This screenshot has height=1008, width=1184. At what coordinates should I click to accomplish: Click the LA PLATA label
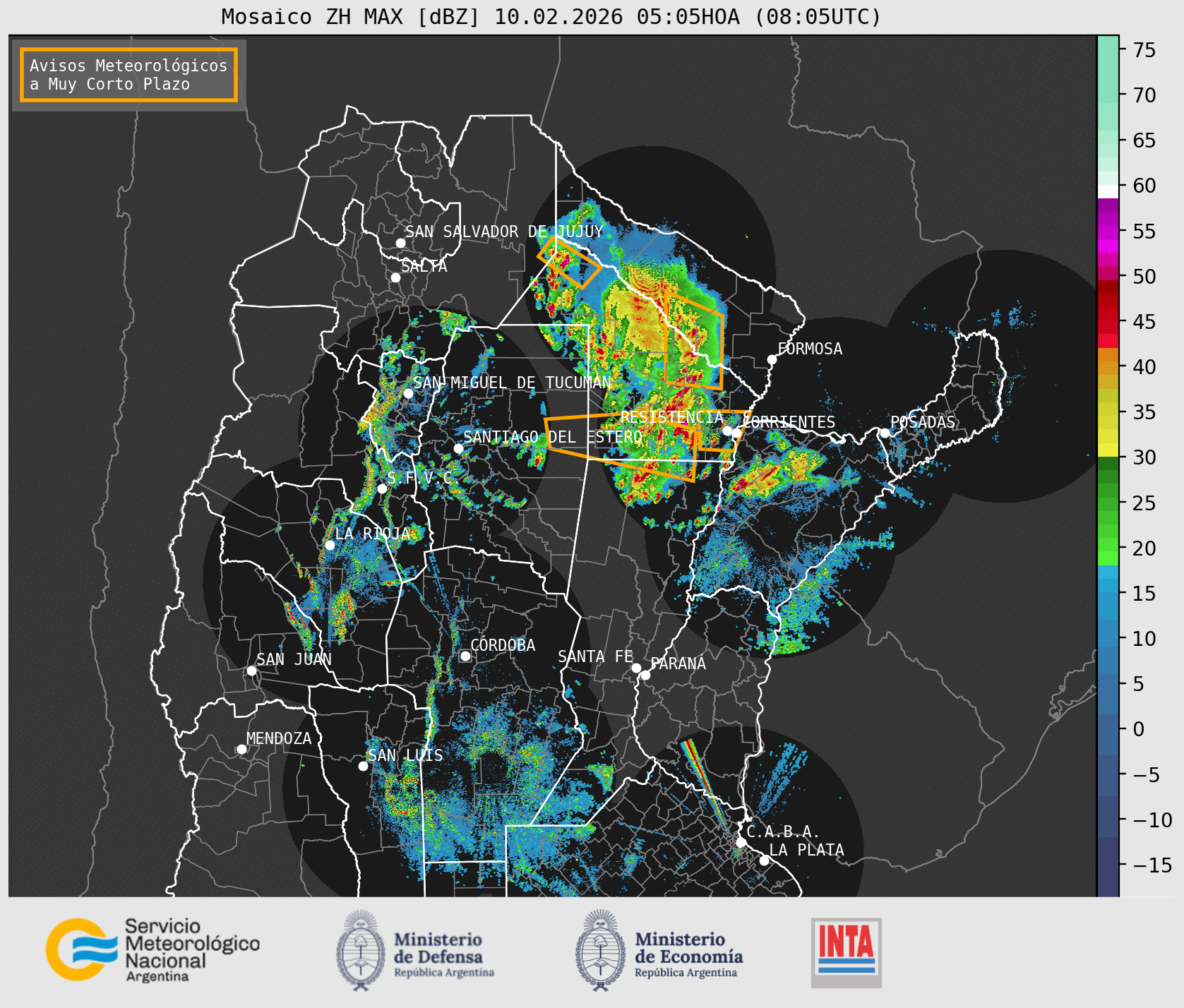[x=806, y=850]
